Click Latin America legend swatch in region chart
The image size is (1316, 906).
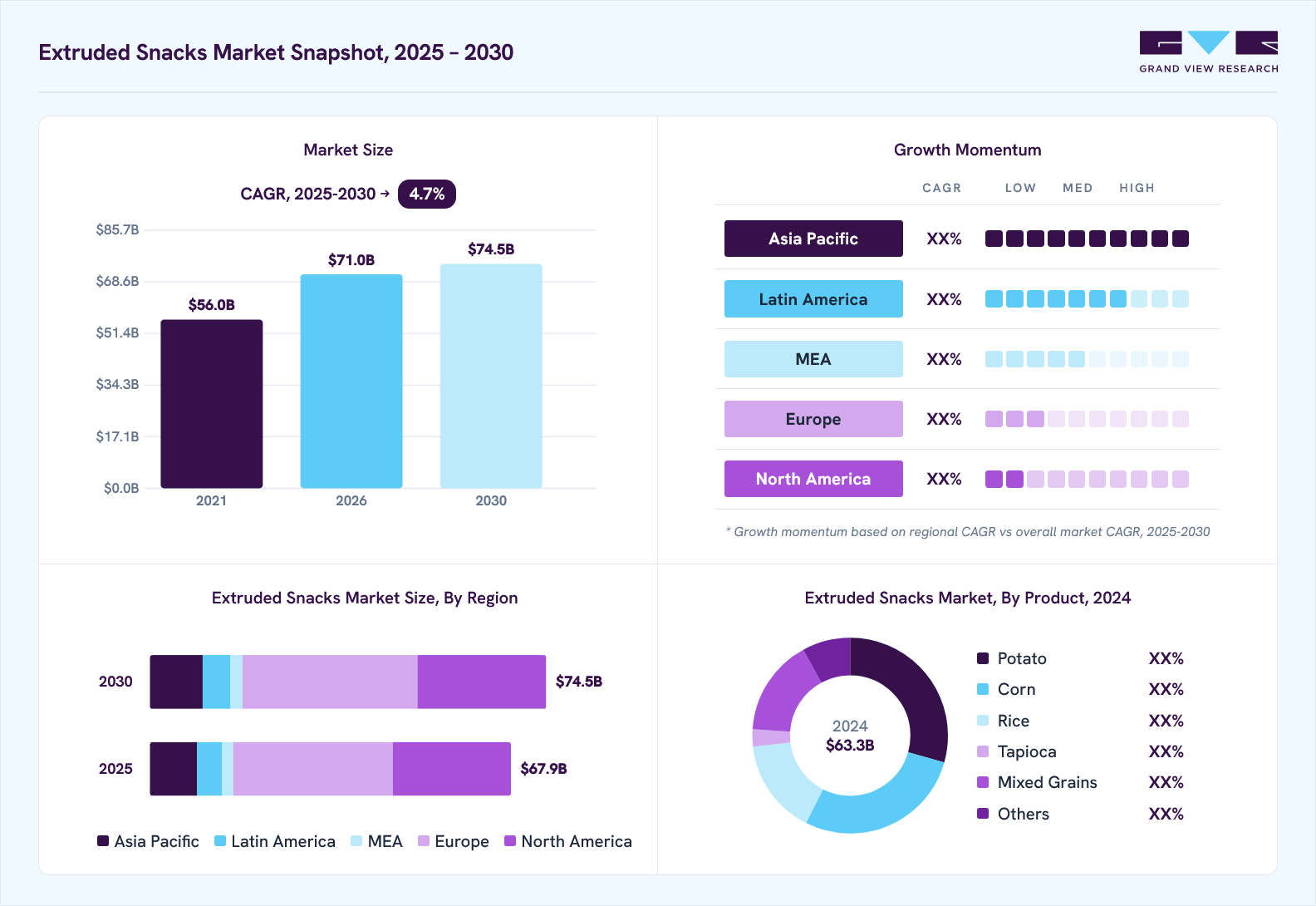click(x=220, y=841)
